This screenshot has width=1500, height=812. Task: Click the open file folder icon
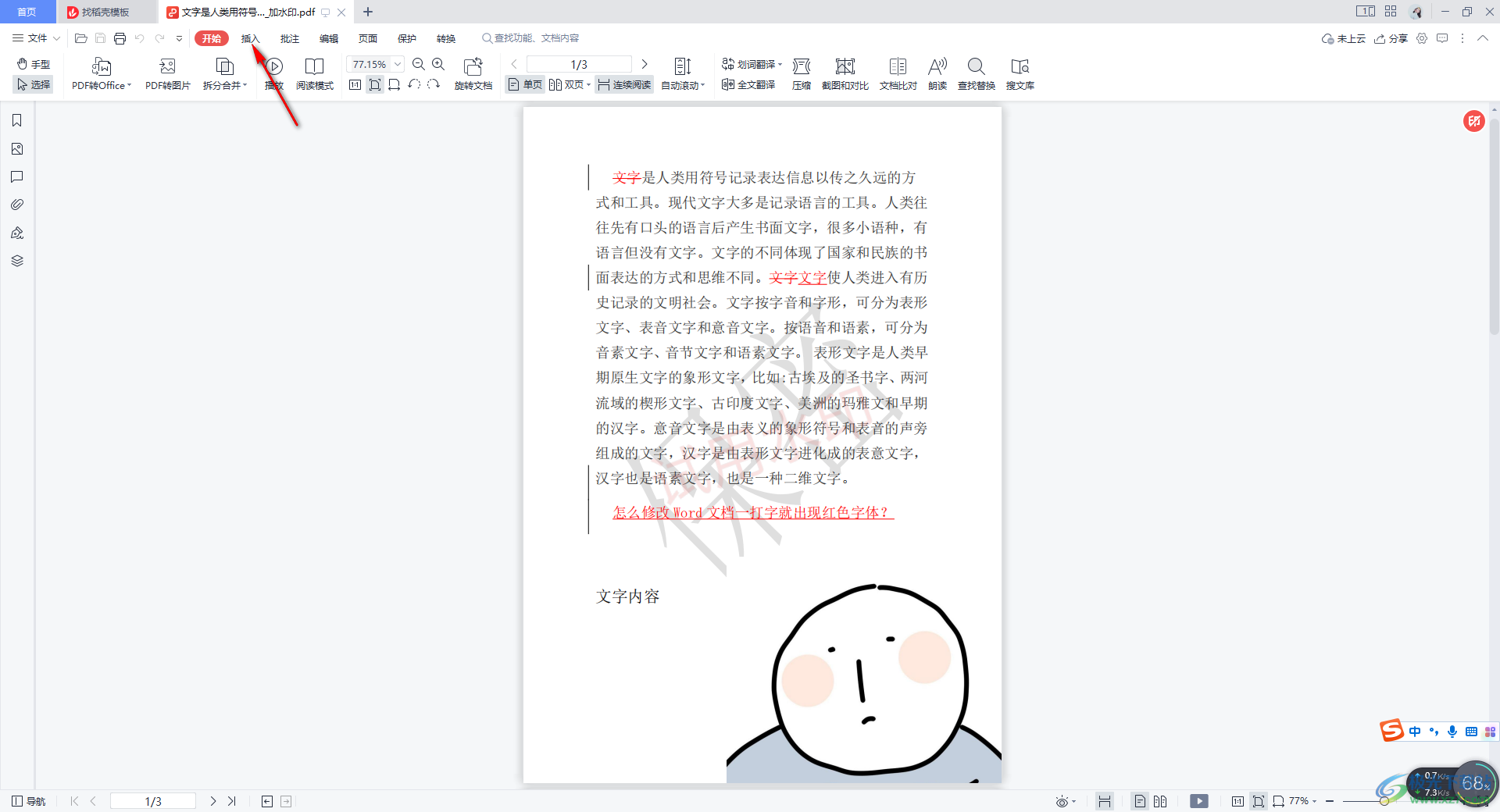pos(80,38)
